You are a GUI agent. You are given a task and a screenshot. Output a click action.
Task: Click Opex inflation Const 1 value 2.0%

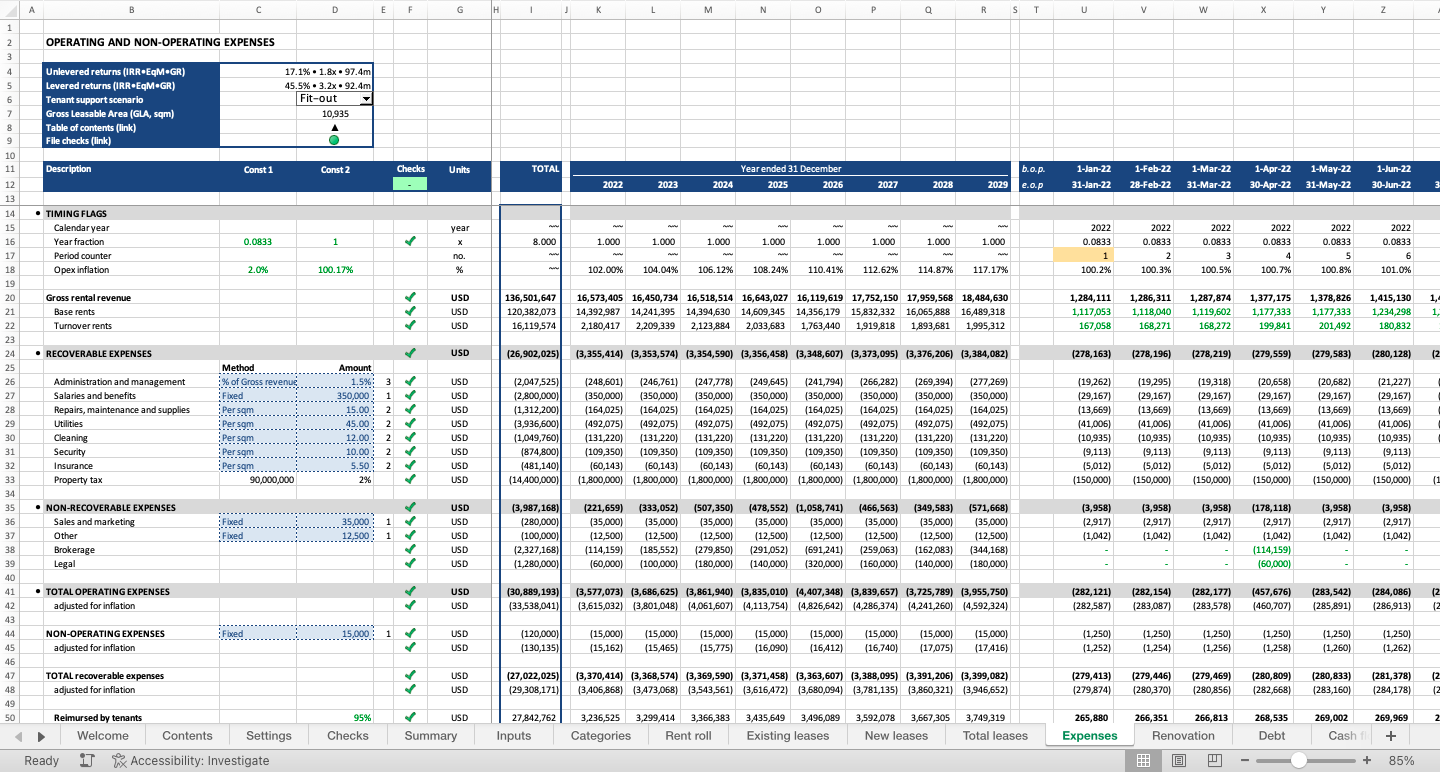(x=258, y=270)
